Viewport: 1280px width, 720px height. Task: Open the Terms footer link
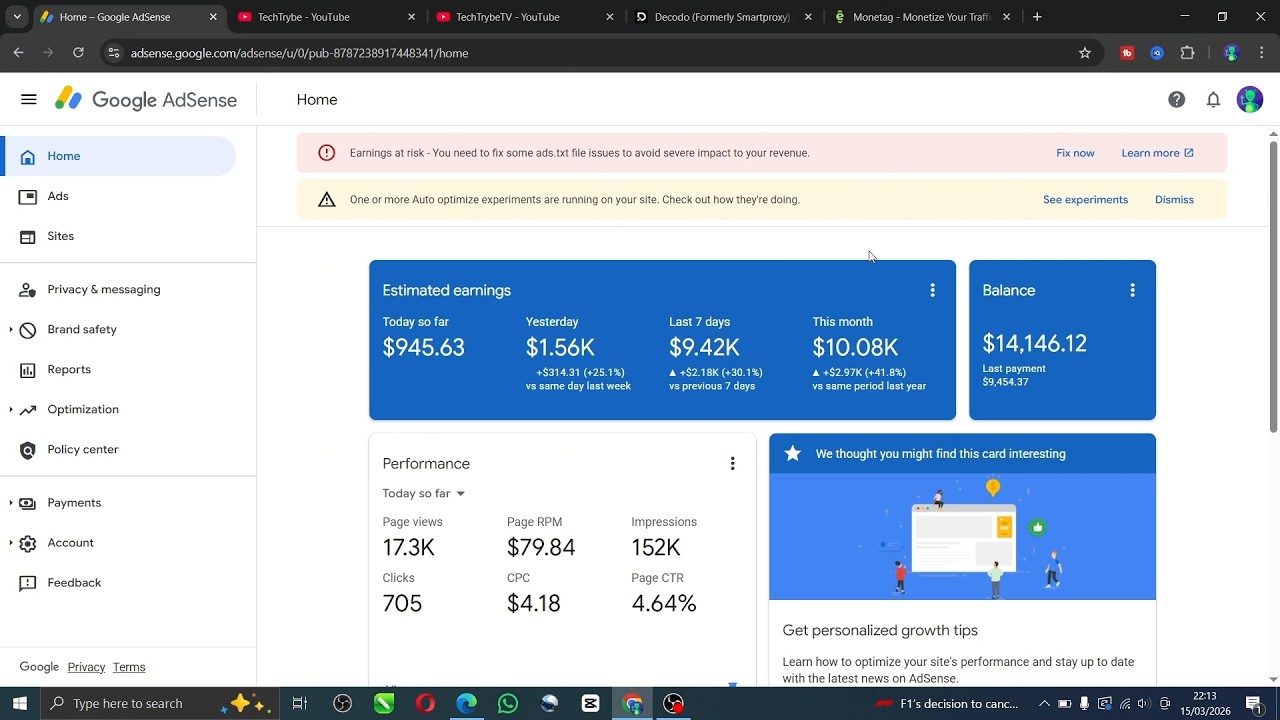point(129,667)
